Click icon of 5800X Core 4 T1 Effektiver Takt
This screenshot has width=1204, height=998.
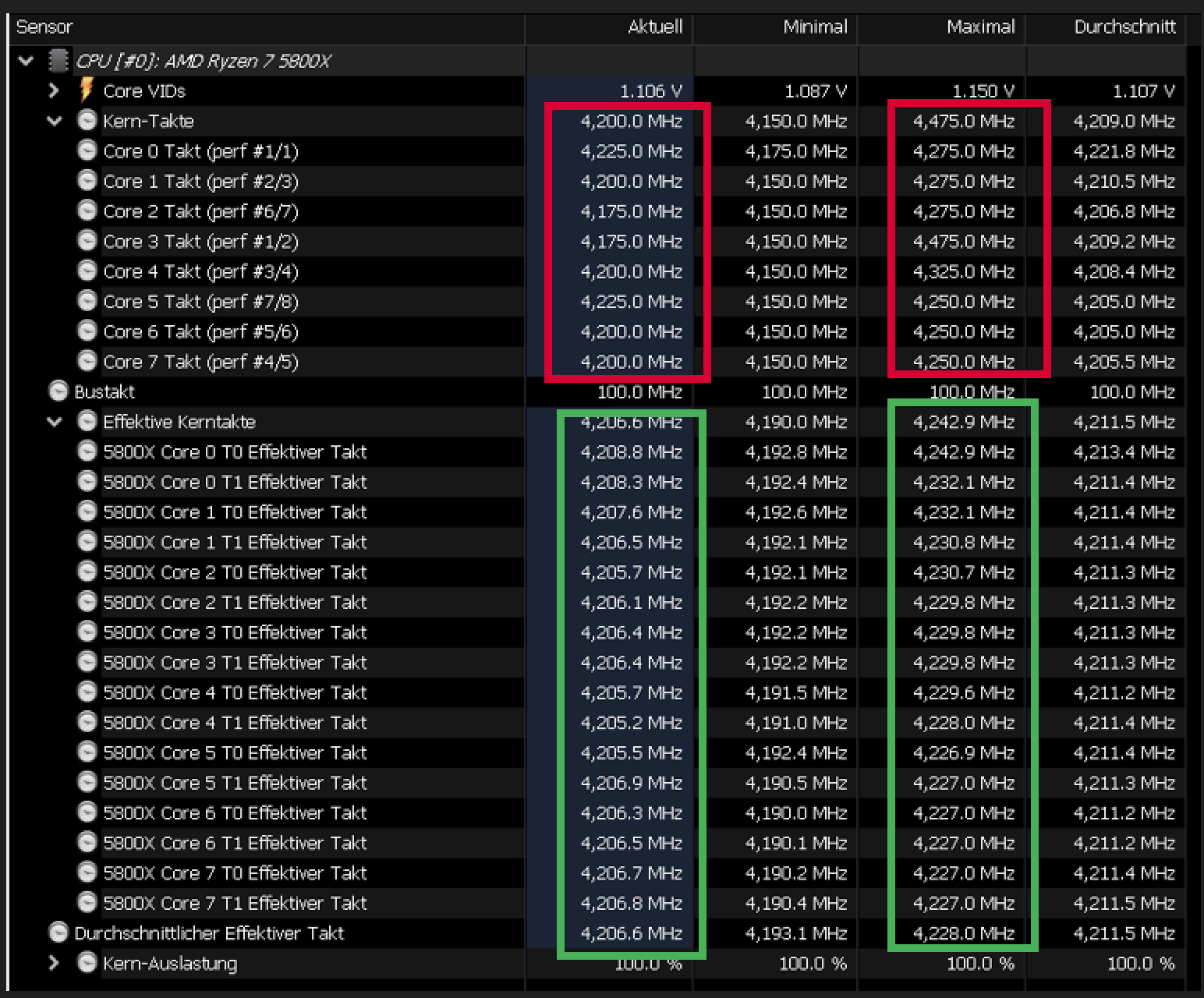pos(87,722)
